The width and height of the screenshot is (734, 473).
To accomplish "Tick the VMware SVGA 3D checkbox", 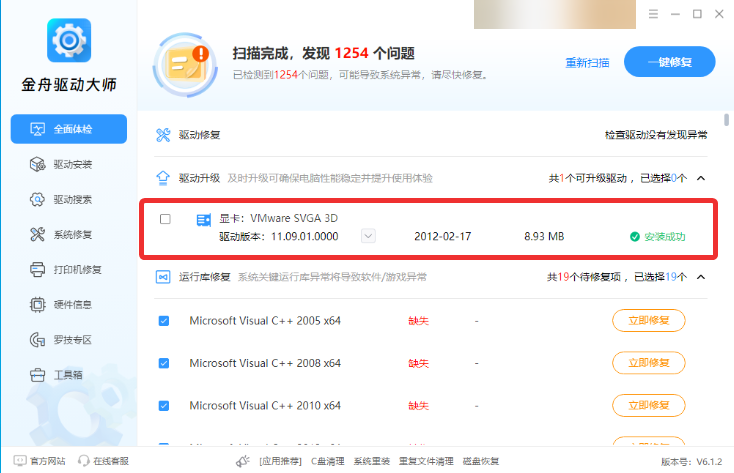I will click(x=165, y=219).
